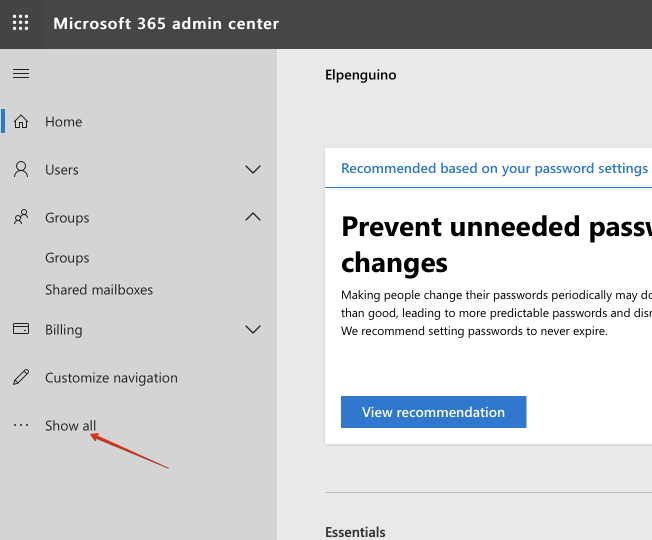Collapse the Groups section chevron
The width and height of the screenshot is (652, 540).
[253, 217]
